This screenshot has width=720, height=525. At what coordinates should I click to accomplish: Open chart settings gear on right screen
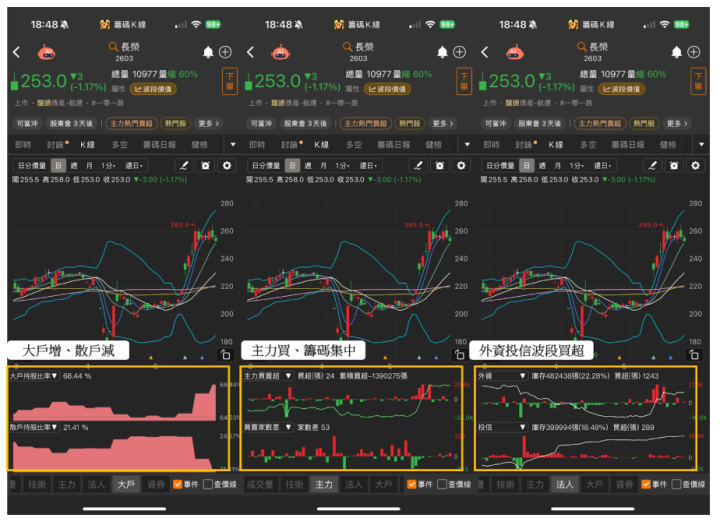tap(695, 165)
